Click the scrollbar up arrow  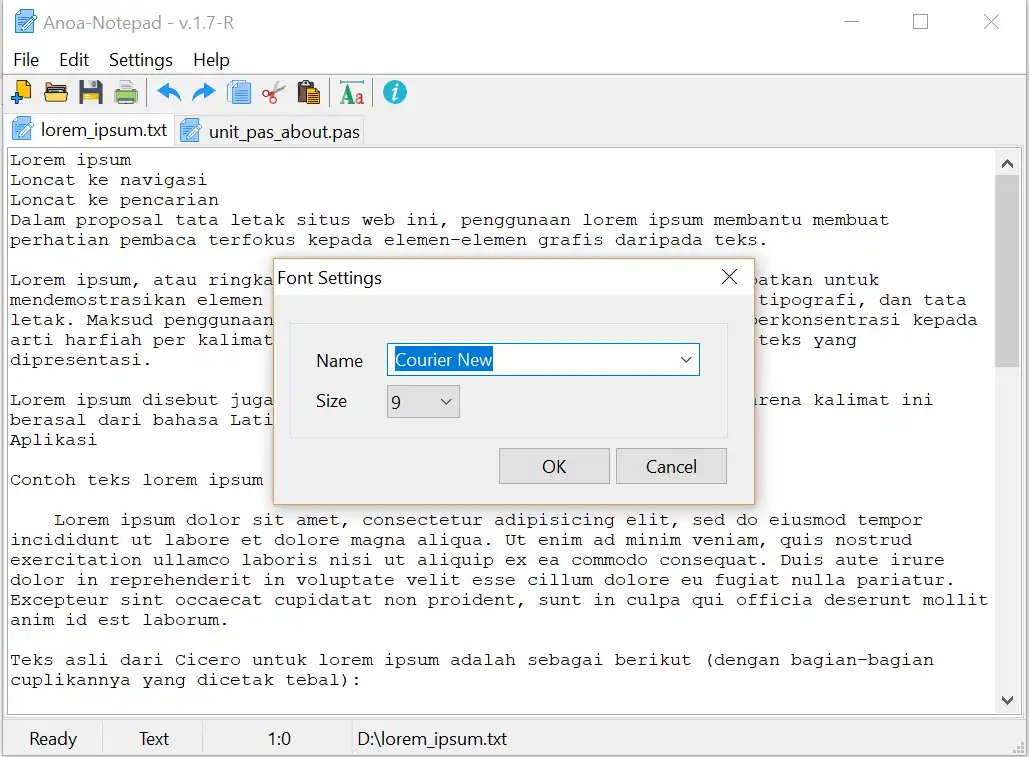[1007, 163]
